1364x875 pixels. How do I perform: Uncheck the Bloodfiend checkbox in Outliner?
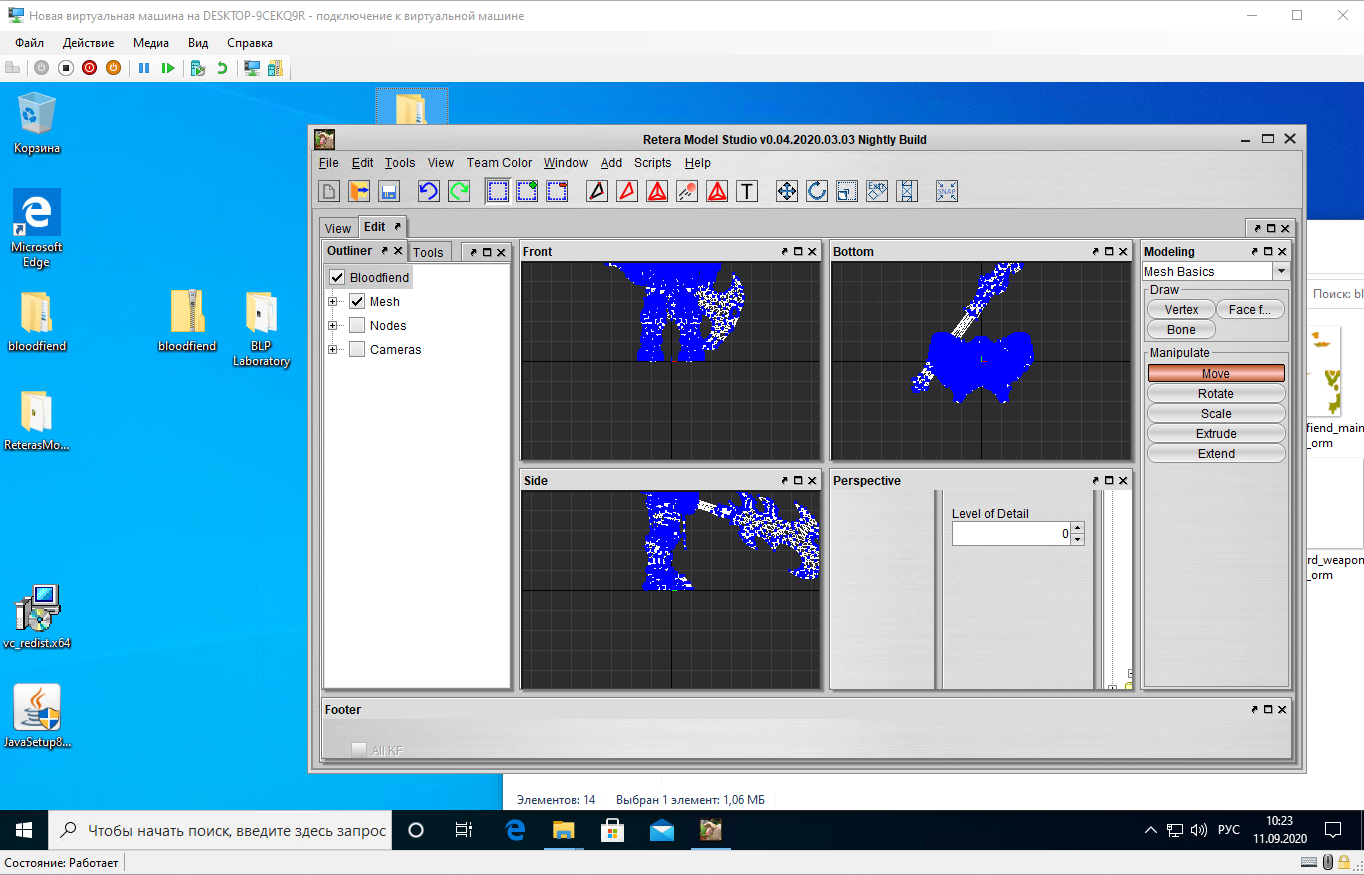[337, 277]
